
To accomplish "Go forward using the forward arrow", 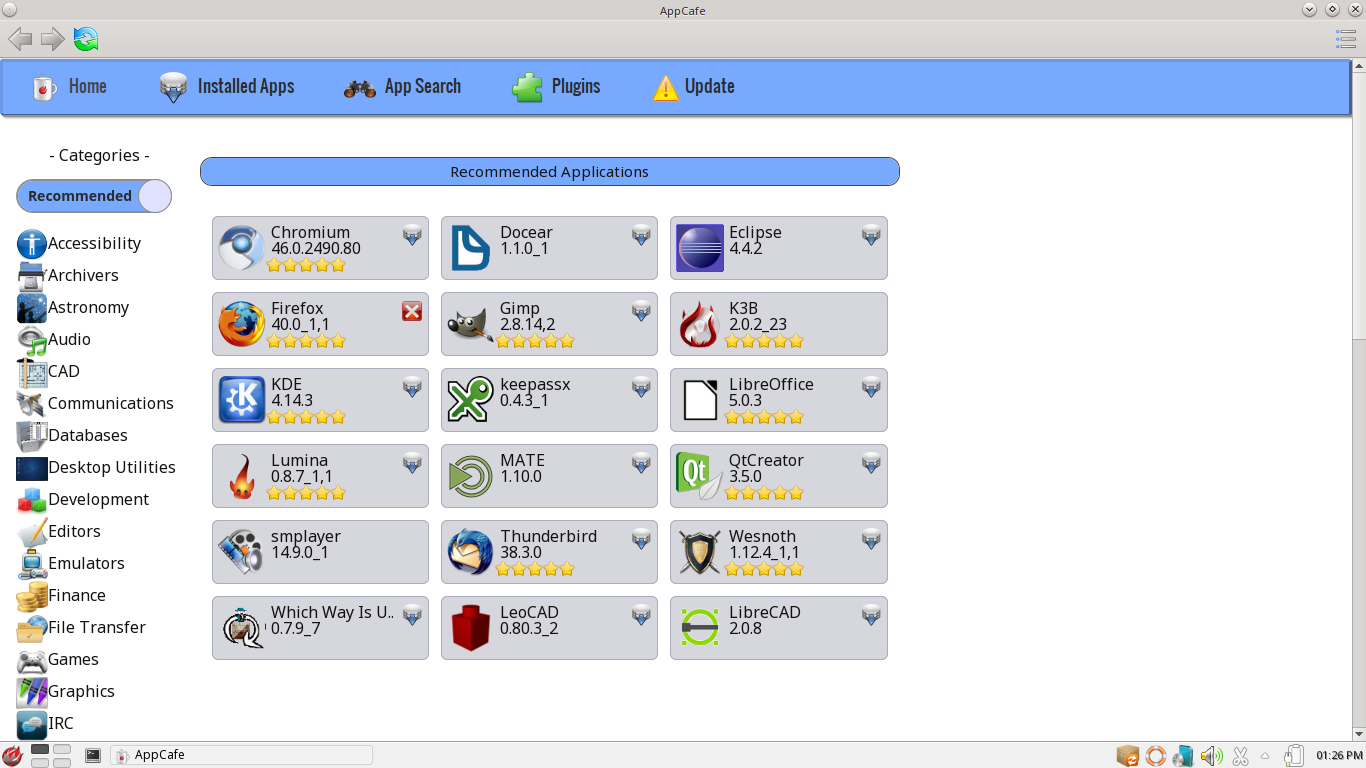I will [53, 39].
